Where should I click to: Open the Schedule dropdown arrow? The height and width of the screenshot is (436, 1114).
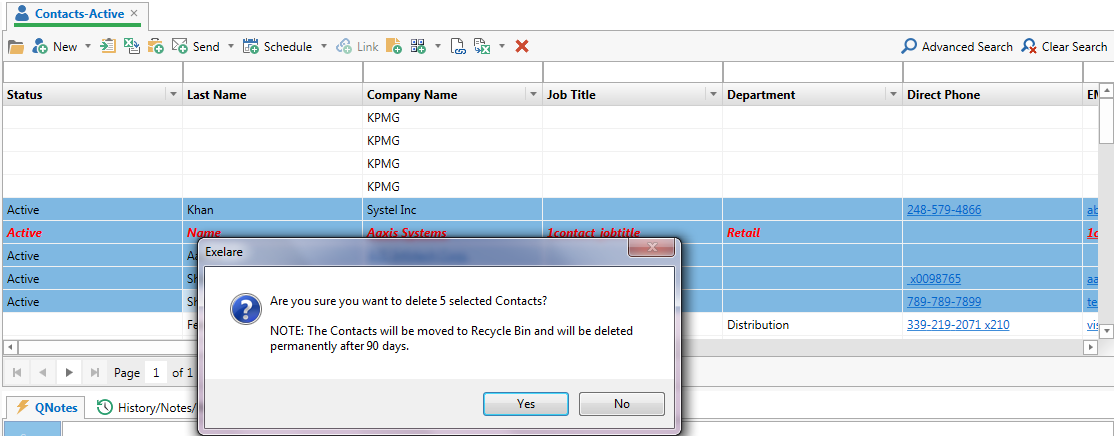pyautogui.click(x=324, y=47)
